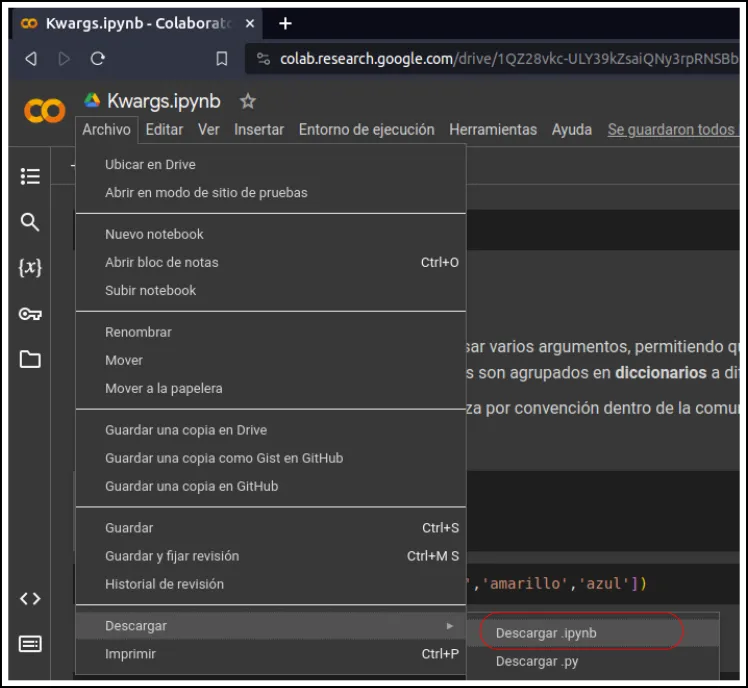Expand the Descargar submenu
748x688 pixels.
click(271, 626)
